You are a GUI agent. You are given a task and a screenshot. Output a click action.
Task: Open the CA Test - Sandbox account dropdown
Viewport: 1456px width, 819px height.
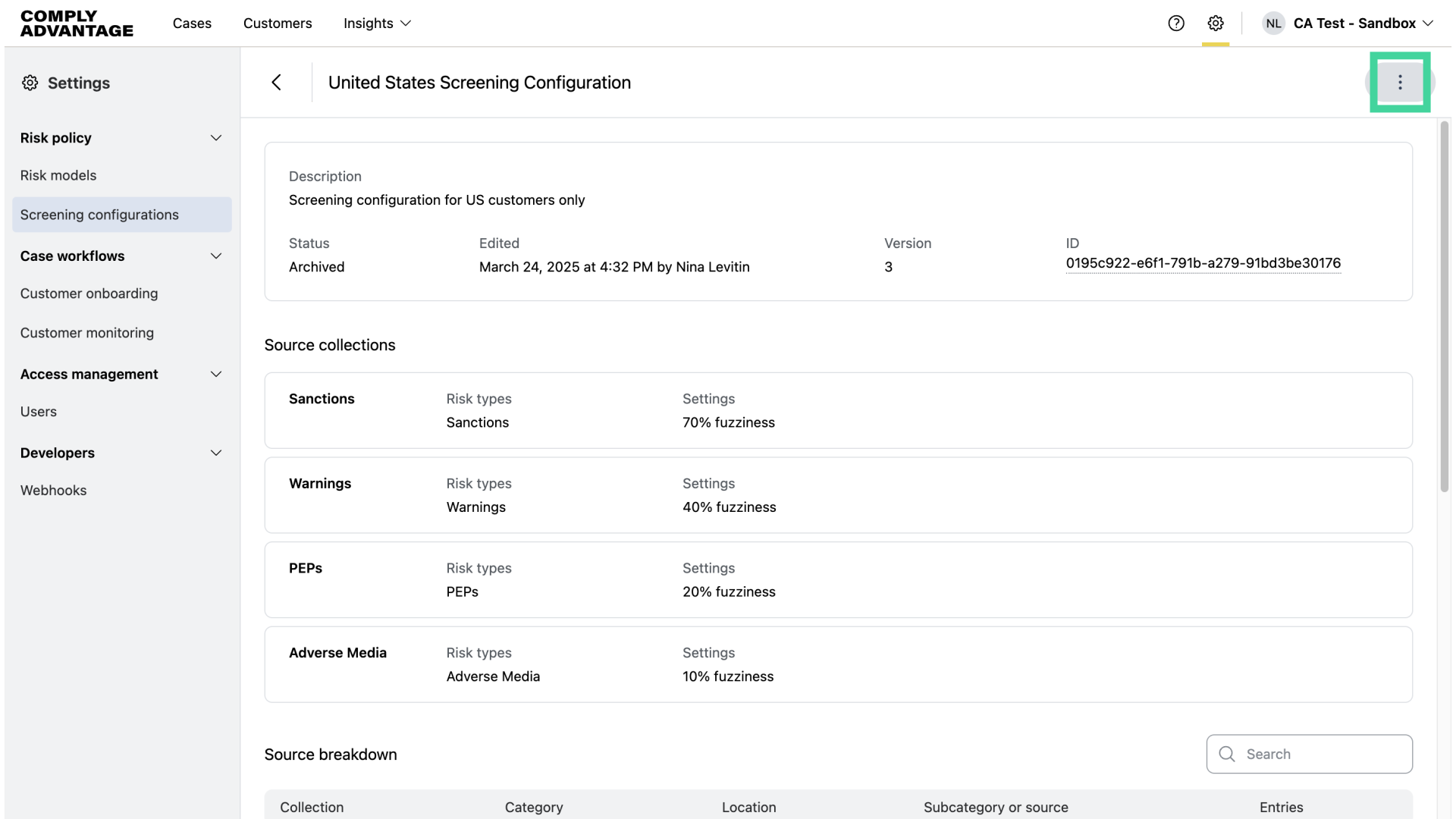[x=1363, y=24]
